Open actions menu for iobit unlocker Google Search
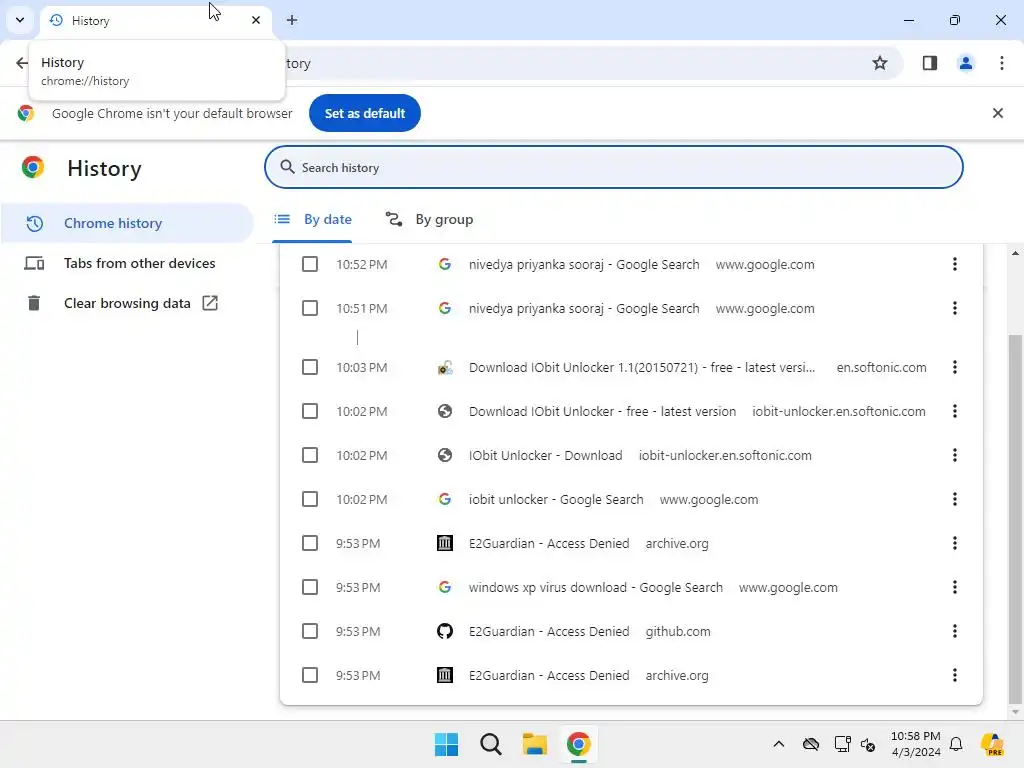1024x768 pixels. point(954,500)
